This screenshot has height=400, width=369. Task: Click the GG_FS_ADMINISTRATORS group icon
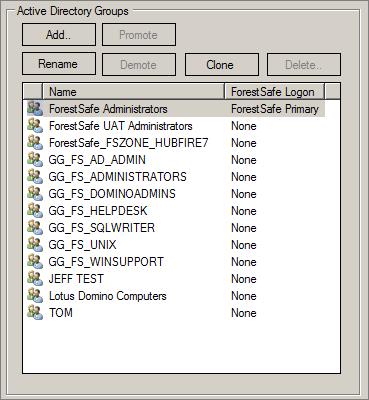pyautogui.click(x=35, y=177)
